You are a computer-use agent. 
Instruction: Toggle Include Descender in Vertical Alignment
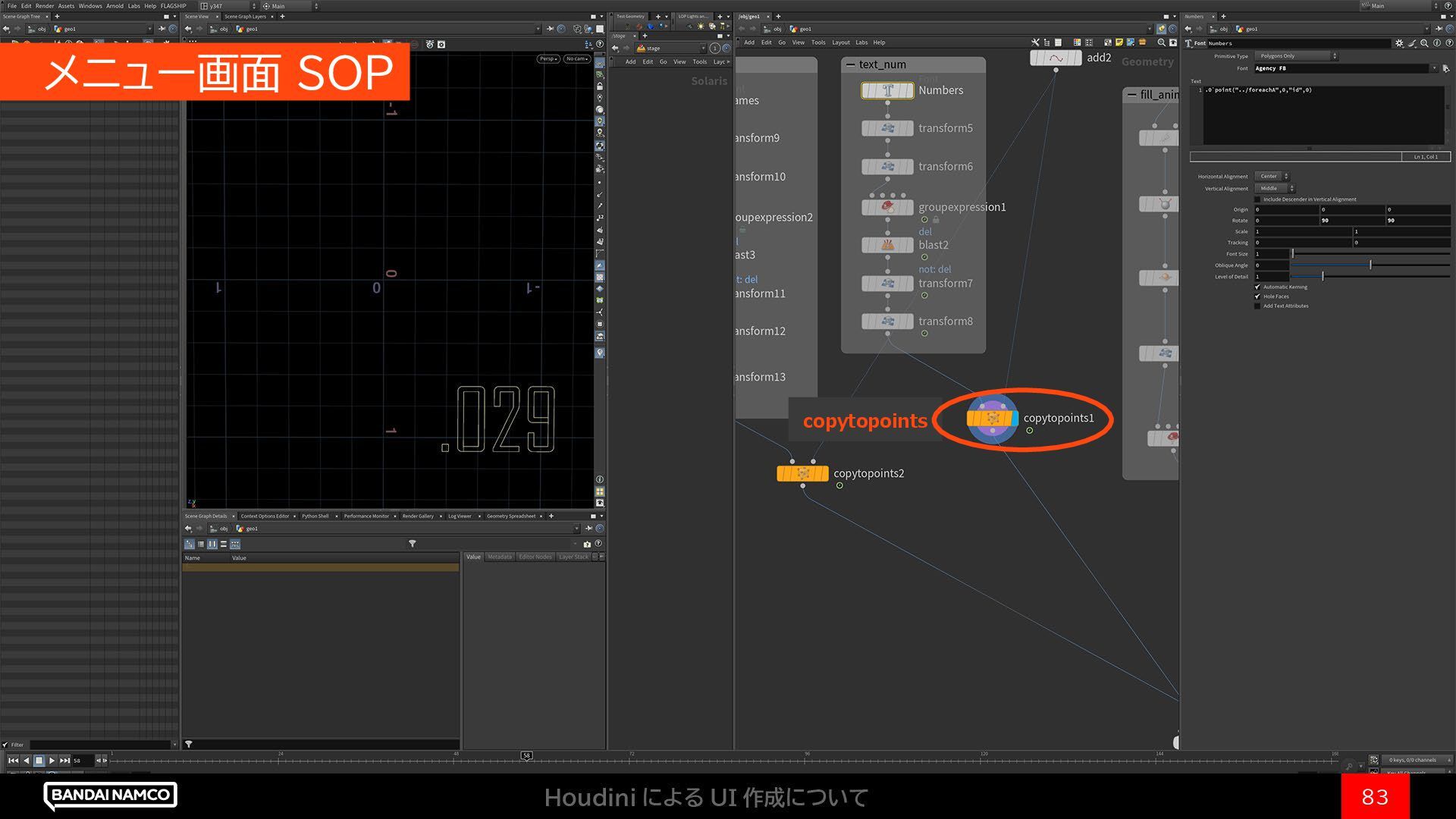pos(1257,199)
